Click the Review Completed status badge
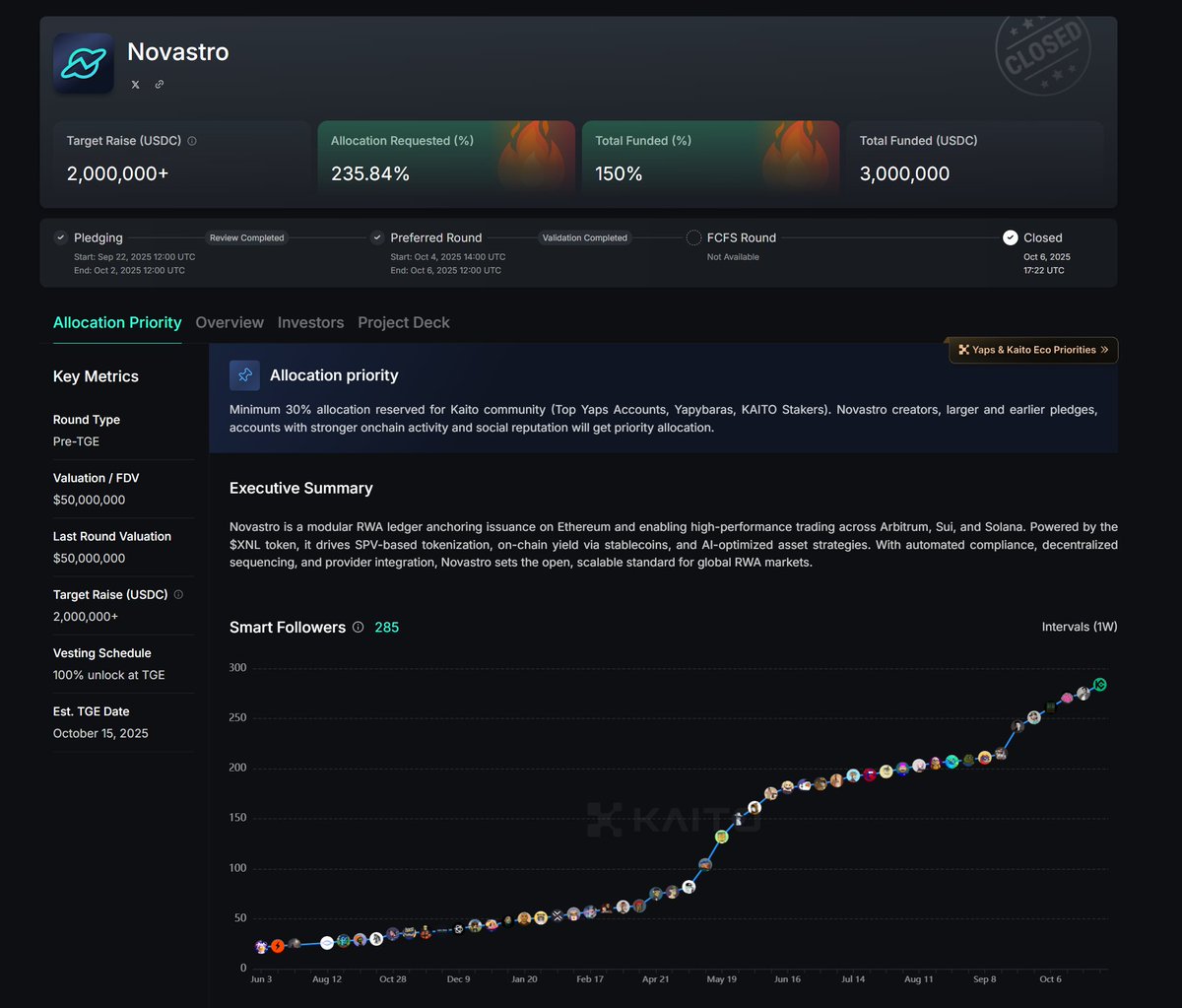This screenshot has width=1182, height=1008. click(x=246, y=237)
